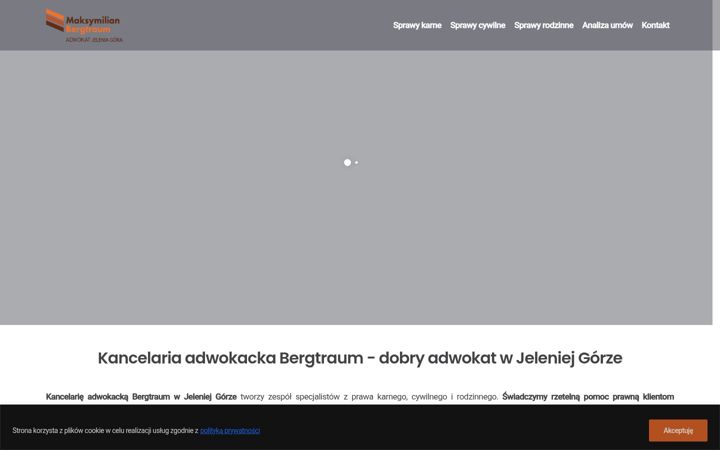Click the Akceptuję cookie button

pos(678,430)
